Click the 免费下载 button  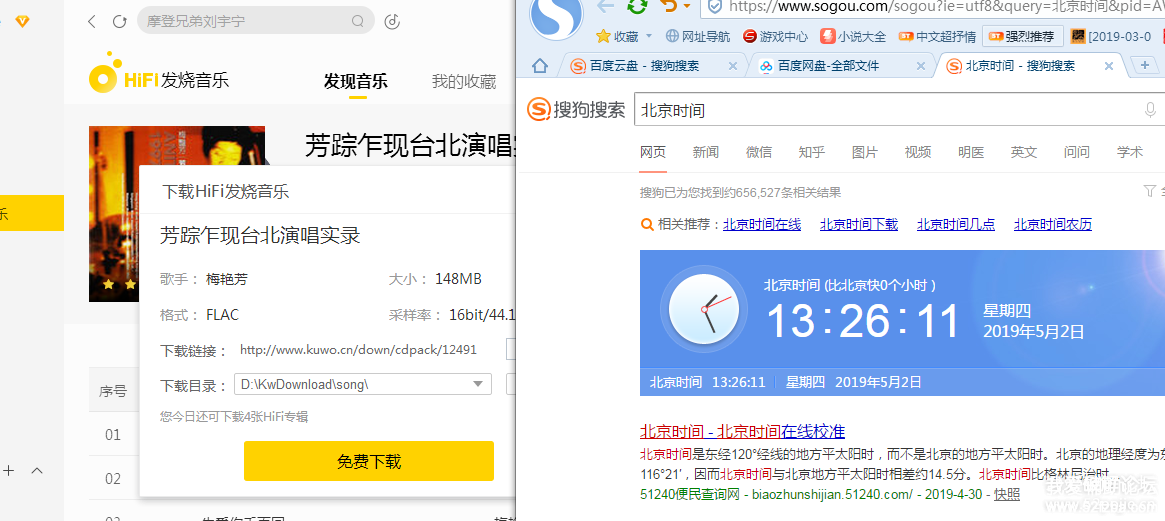(368, 461)
